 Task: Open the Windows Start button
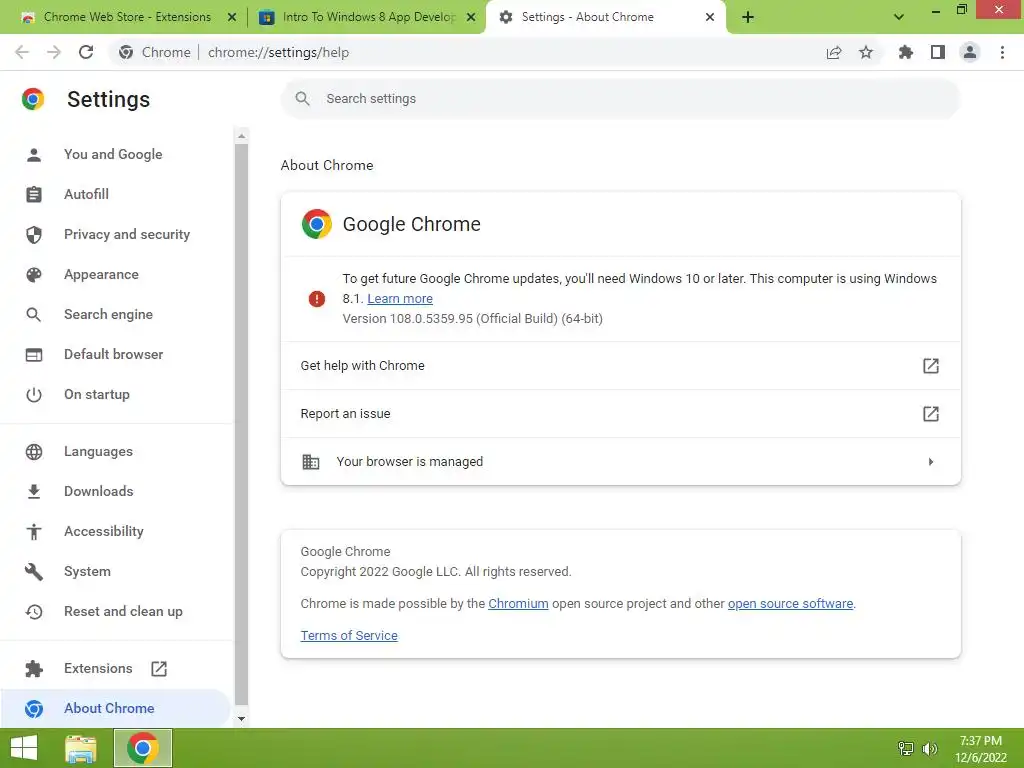point(24,749)
